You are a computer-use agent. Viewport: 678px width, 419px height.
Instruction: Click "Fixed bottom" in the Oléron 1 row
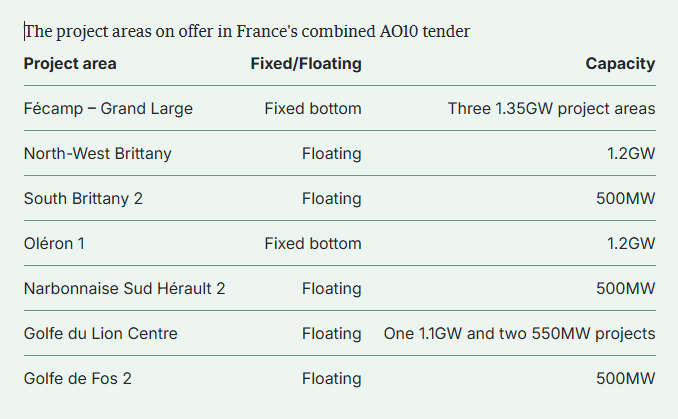point(313,243)
